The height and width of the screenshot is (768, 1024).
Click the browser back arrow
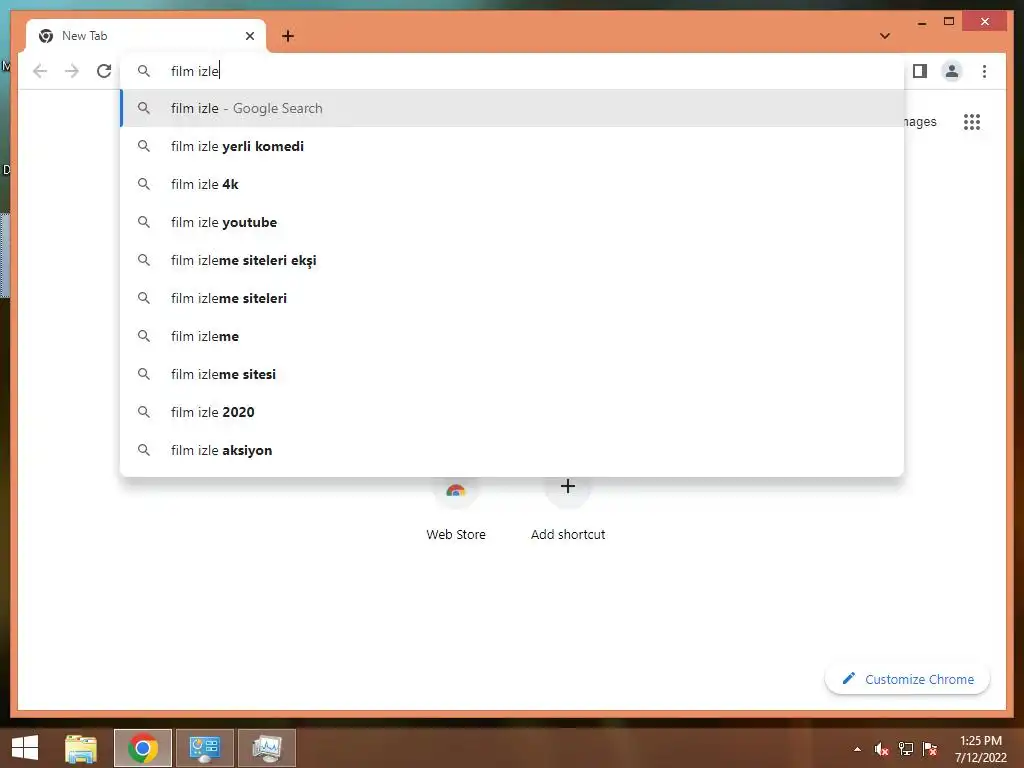[x=40, y=71]
